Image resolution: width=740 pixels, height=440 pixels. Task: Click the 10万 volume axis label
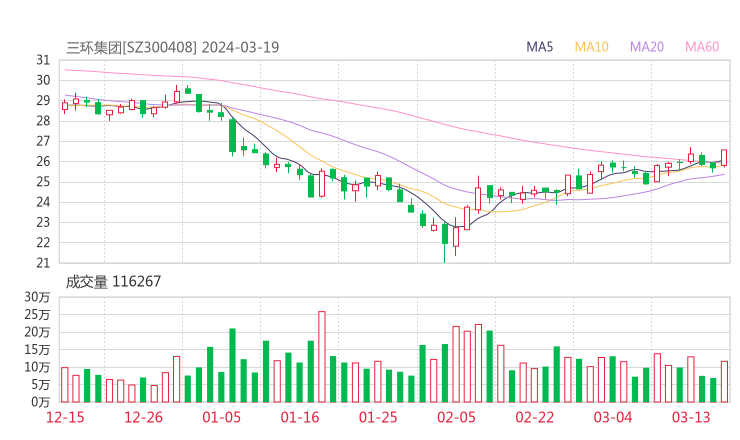tap(37, 367)
